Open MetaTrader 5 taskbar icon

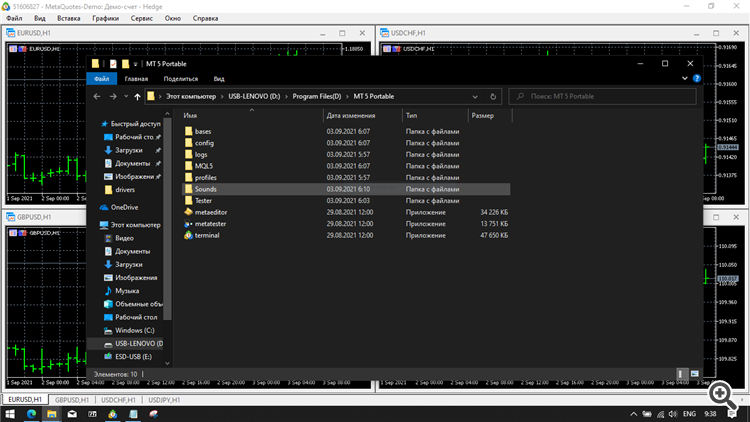pyautogui.click(x=112, y=414)
